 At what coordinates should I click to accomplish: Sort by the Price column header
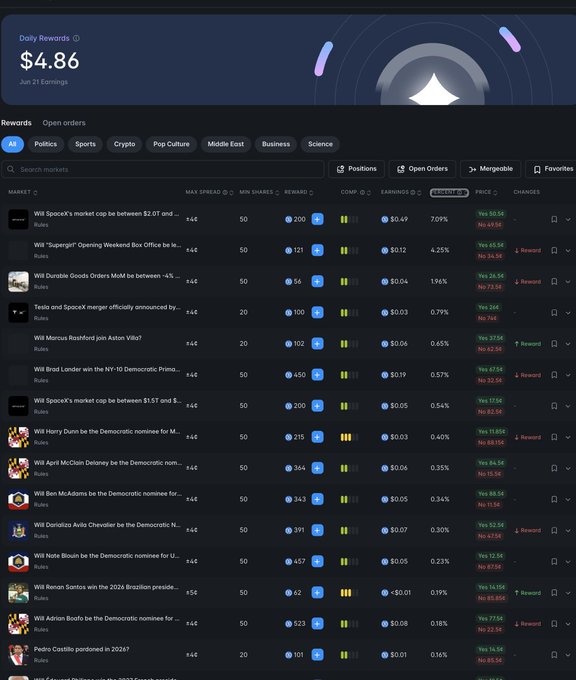(x=486, y=192)
